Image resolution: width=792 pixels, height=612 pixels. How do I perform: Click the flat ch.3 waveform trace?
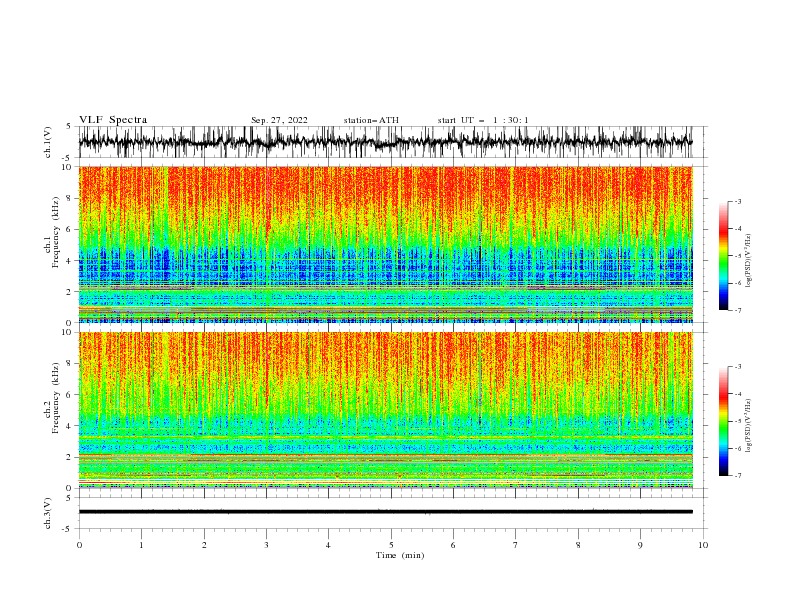(385, 512)
